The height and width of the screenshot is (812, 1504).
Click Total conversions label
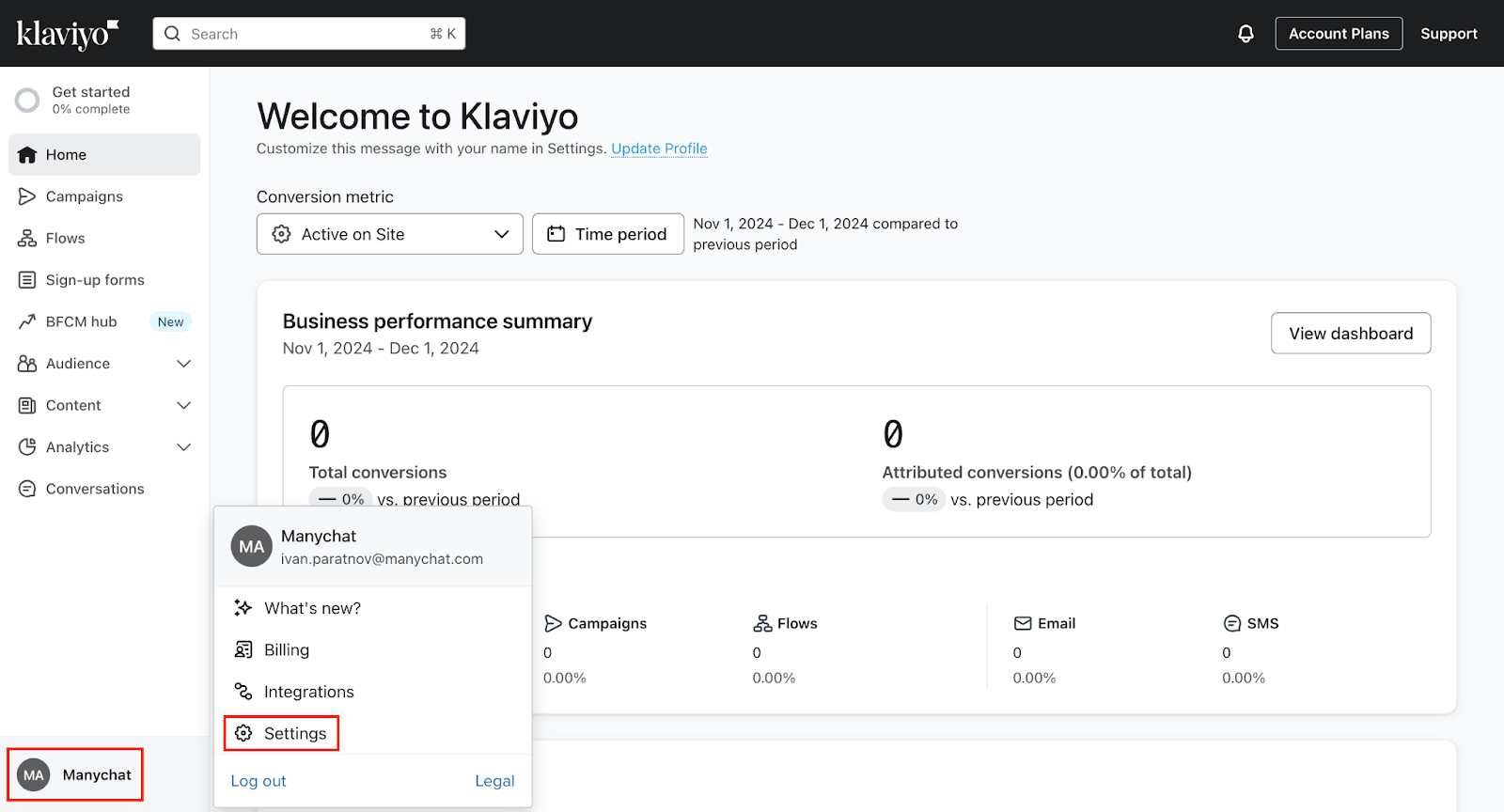coord(378,473)
